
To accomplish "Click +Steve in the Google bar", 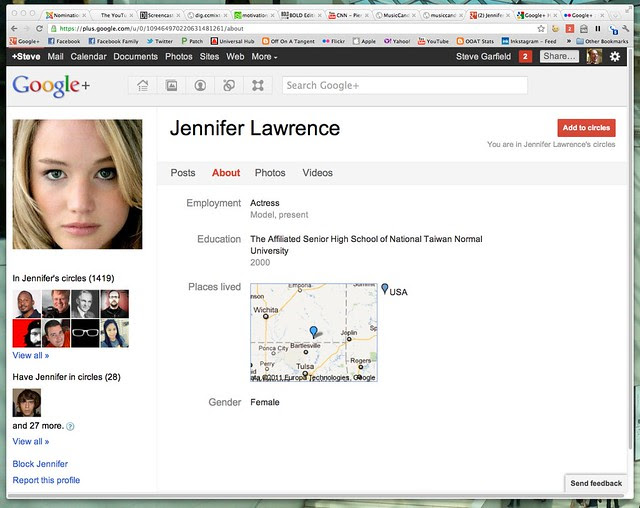I will coord(26,57).
